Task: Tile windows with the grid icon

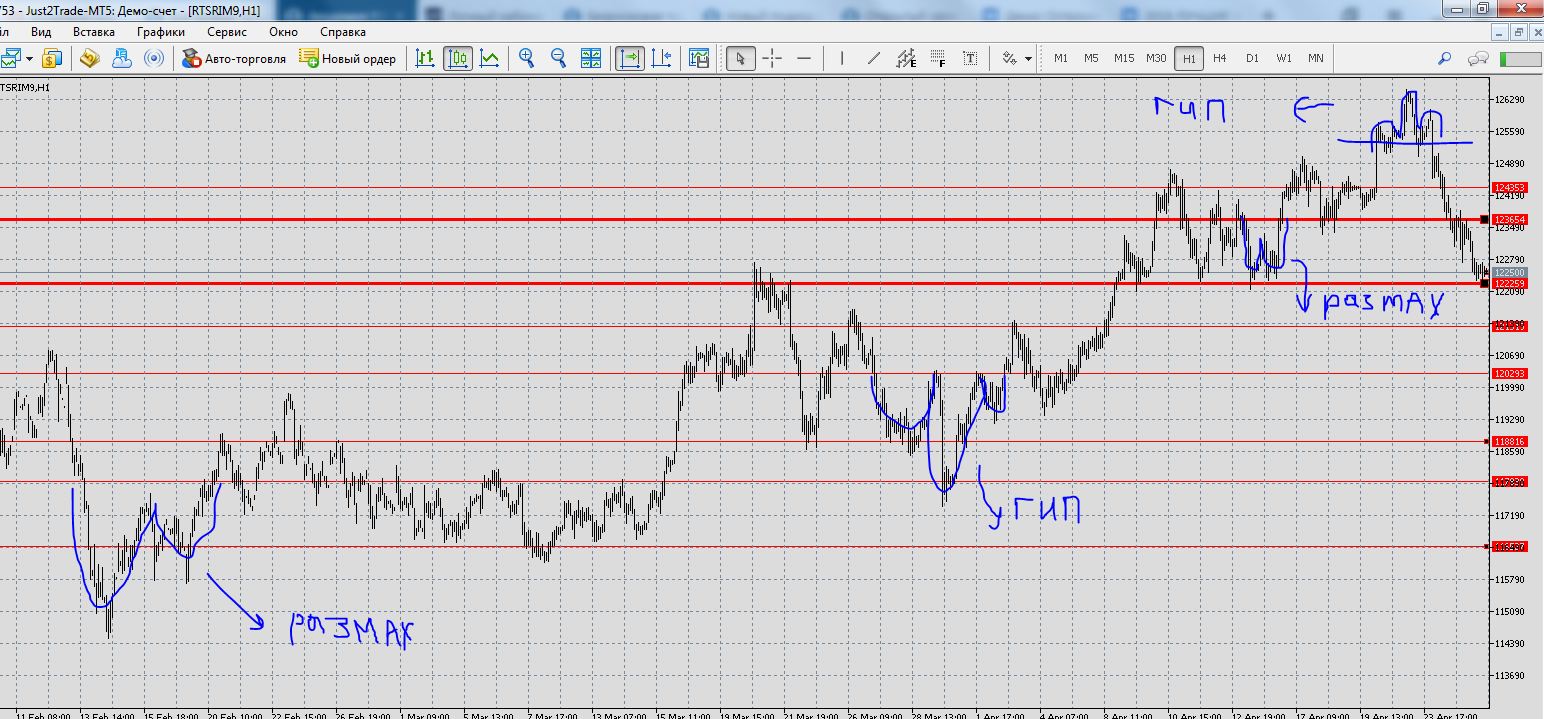Action: coord(590,58)
